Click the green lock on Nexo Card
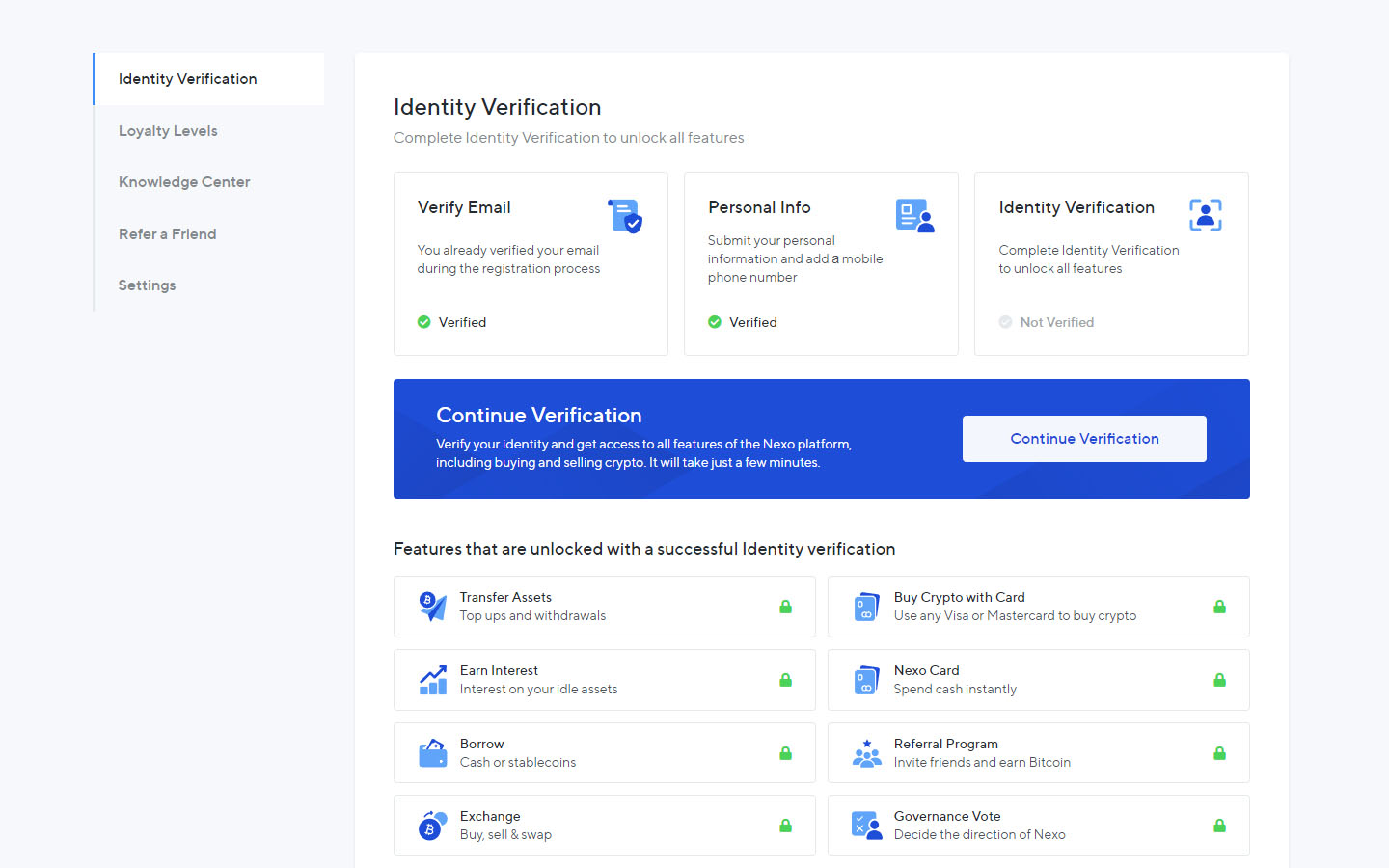This screenshot has height=868, width=1389. tap(1219, 680)
